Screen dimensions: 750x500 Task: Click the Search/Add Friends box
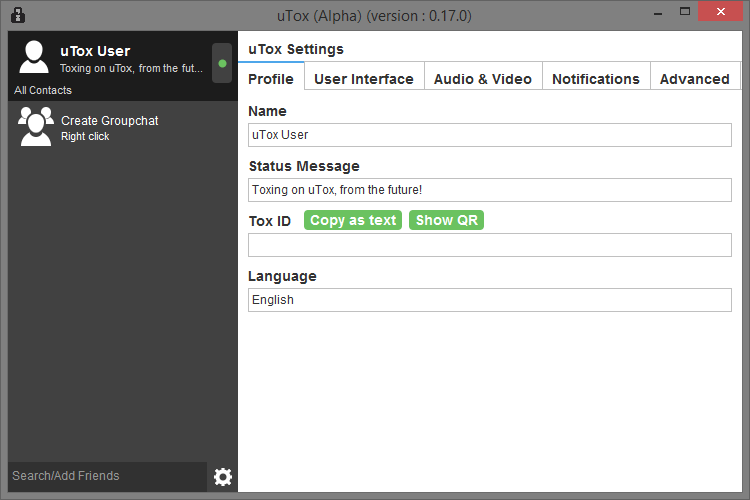pos(108,476)
